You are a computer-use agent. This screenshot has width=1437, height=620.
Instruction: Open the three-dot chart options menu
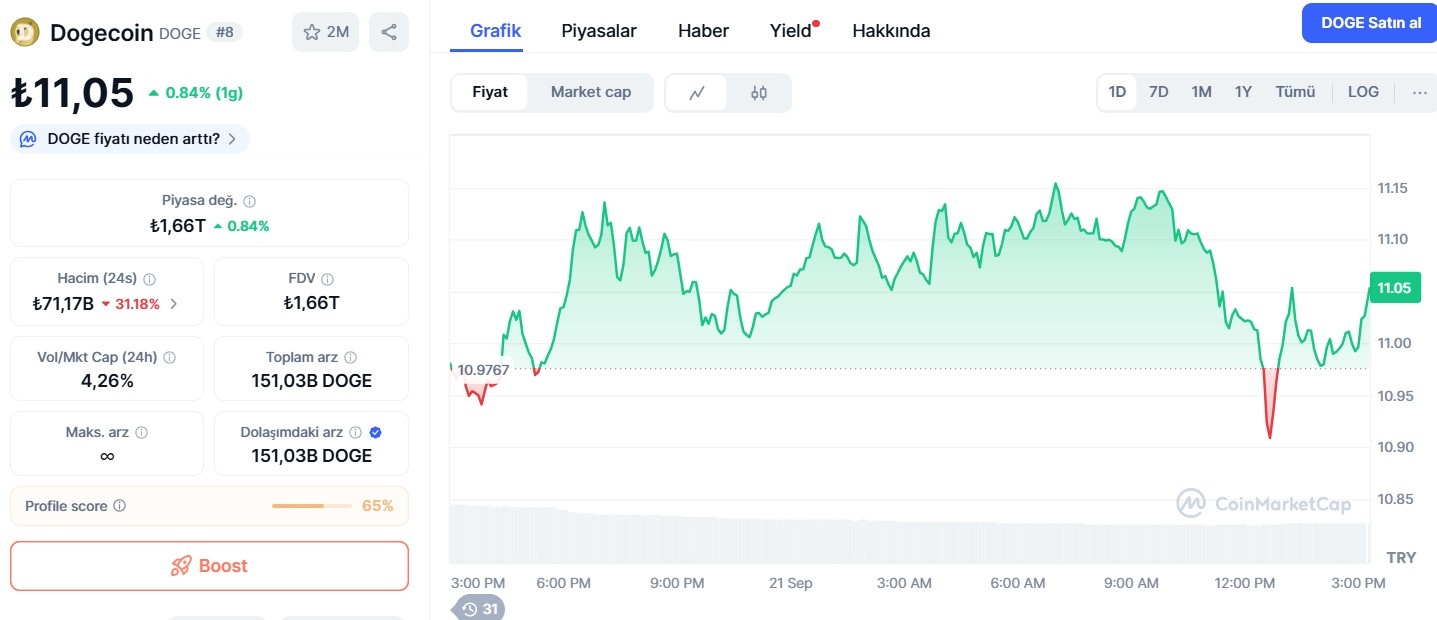pyautogui.click(x=1419, y=92)
